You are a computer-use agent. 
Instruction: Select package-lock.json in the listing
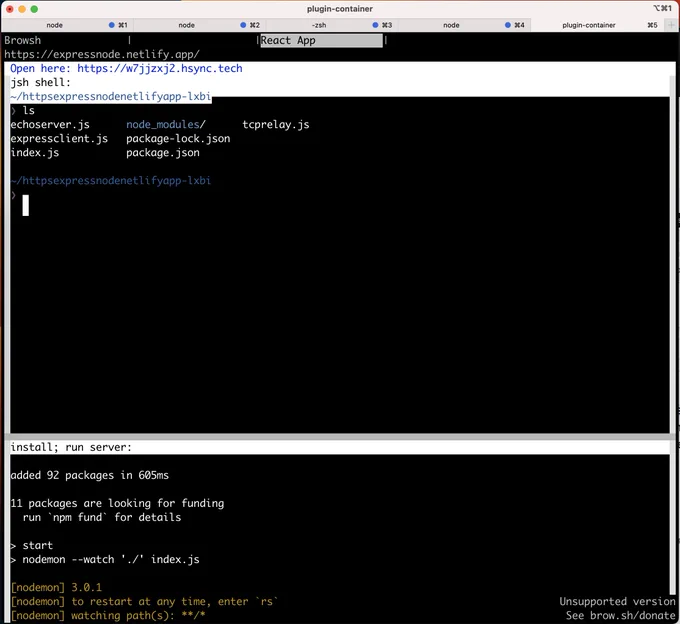pos(178,139)
